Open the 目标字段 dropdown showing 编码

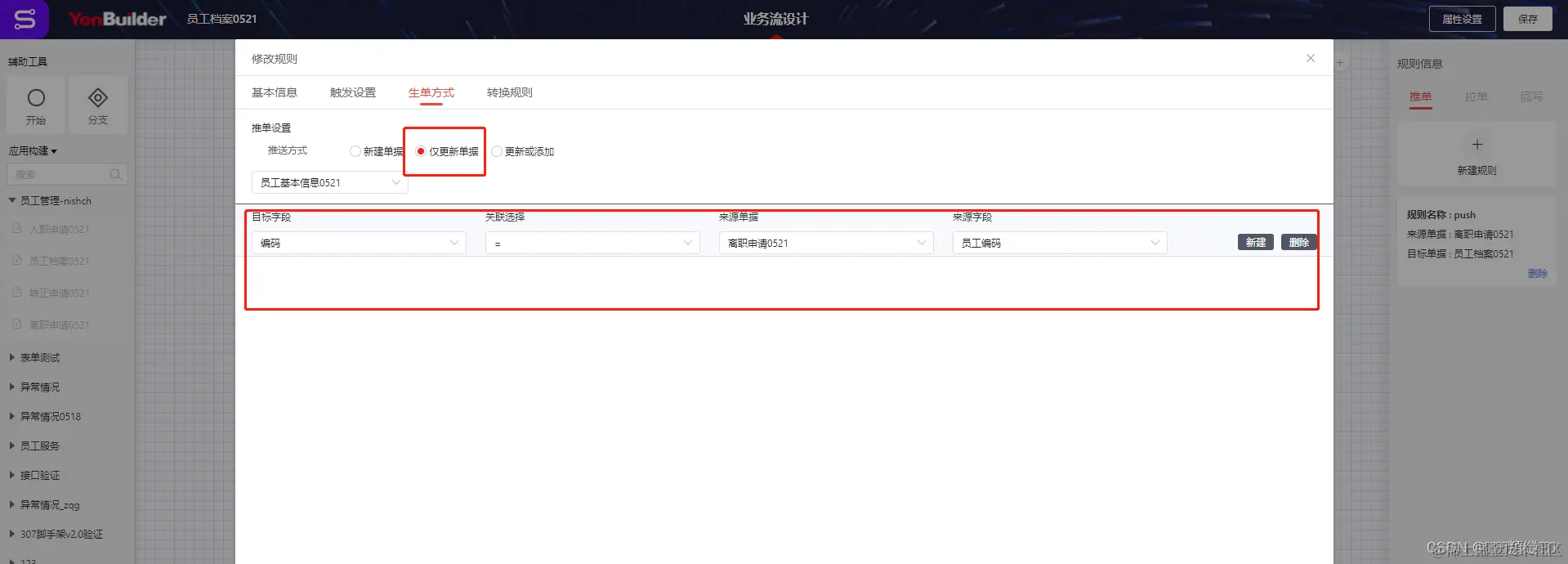(359, 243)
